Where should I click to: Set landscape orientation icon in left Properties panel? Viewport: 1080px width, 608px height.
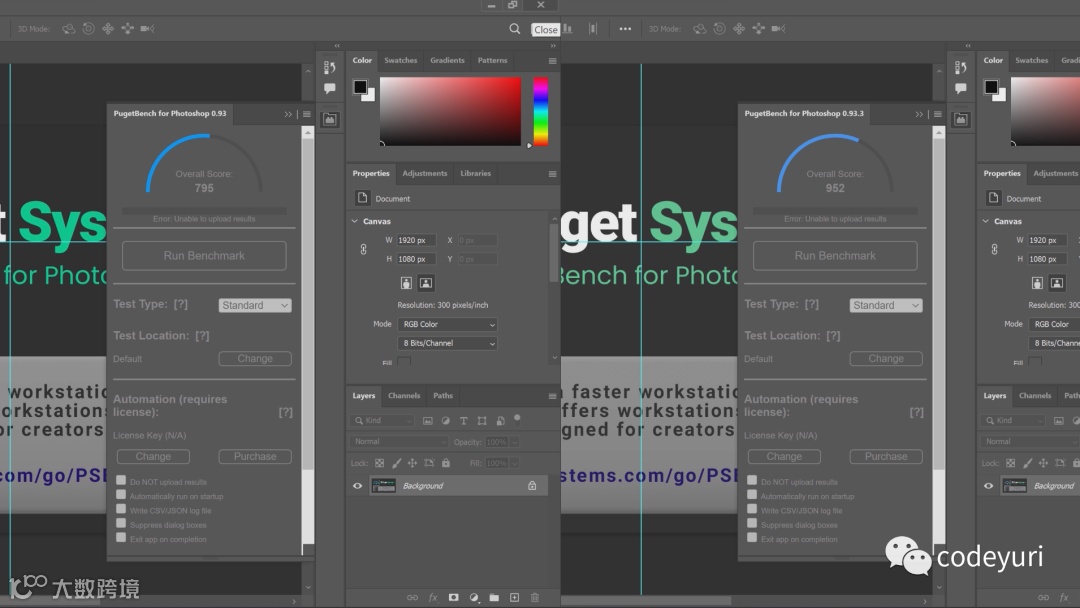point(426,283)
